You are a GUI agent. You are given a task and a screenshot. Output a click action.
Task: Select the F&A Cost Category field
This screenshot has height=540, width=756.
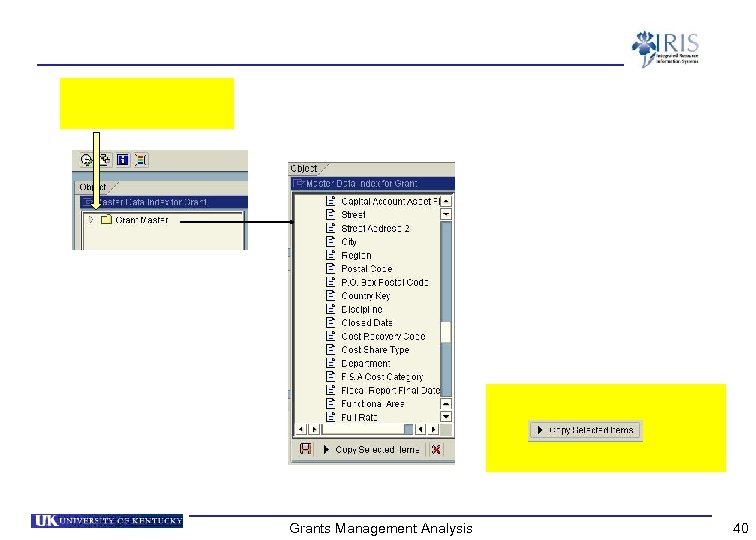(x=382, y=377)
